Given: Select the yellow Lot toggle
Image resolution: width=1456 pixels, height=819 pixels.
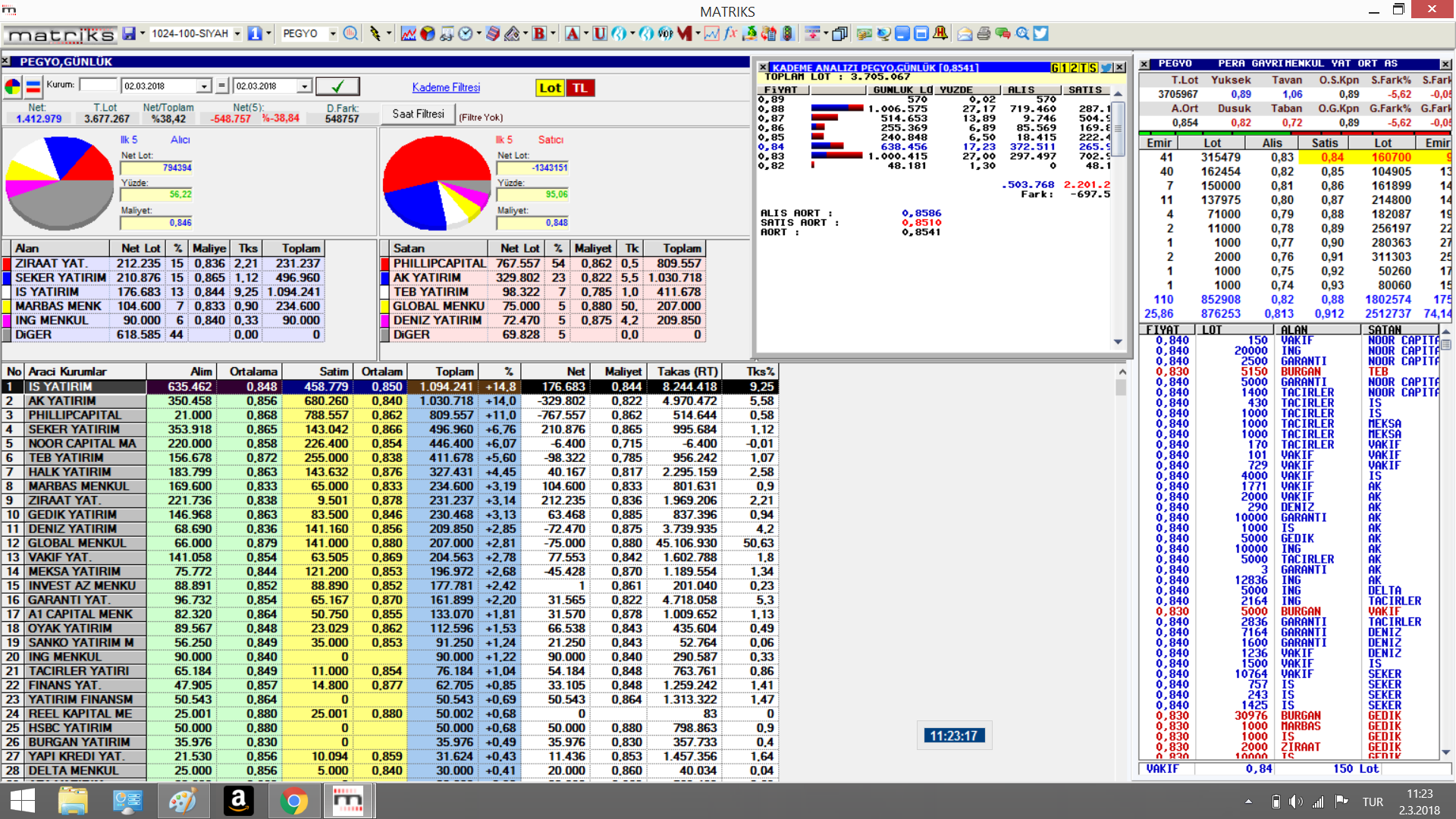Looking at the screenshot, I should point(551,88).
